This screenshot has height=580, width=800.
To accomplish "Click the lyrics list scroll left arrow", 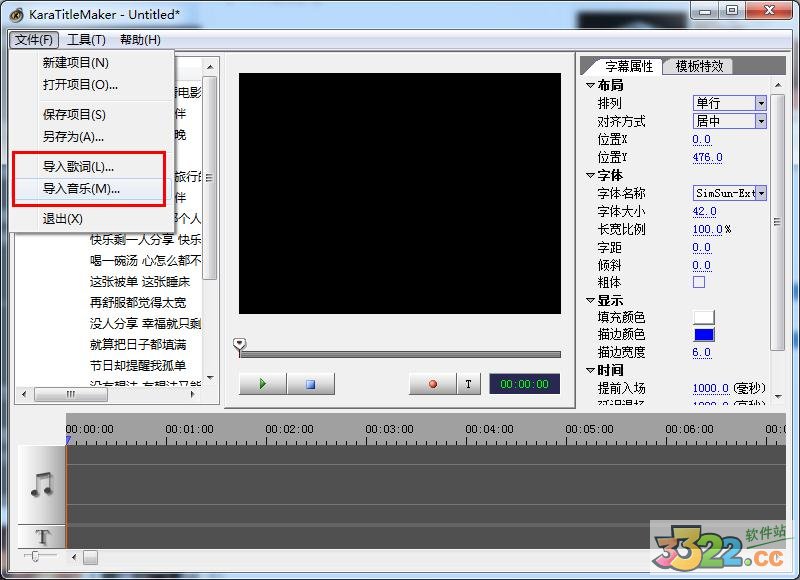I will [x=24, y=394].
